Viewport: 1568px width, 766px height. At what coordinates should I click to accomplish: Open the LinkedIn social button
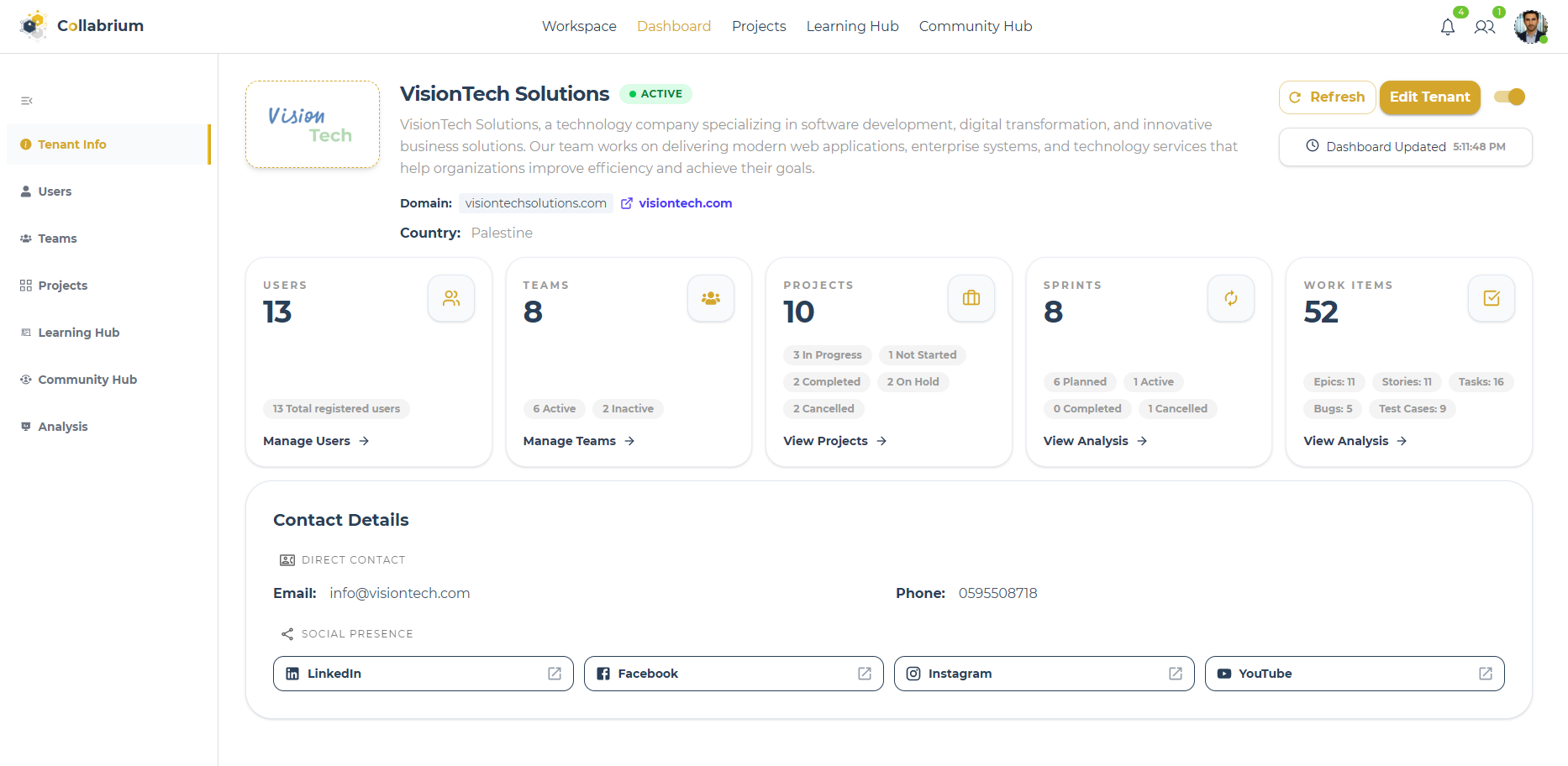[x=423, y=674]
